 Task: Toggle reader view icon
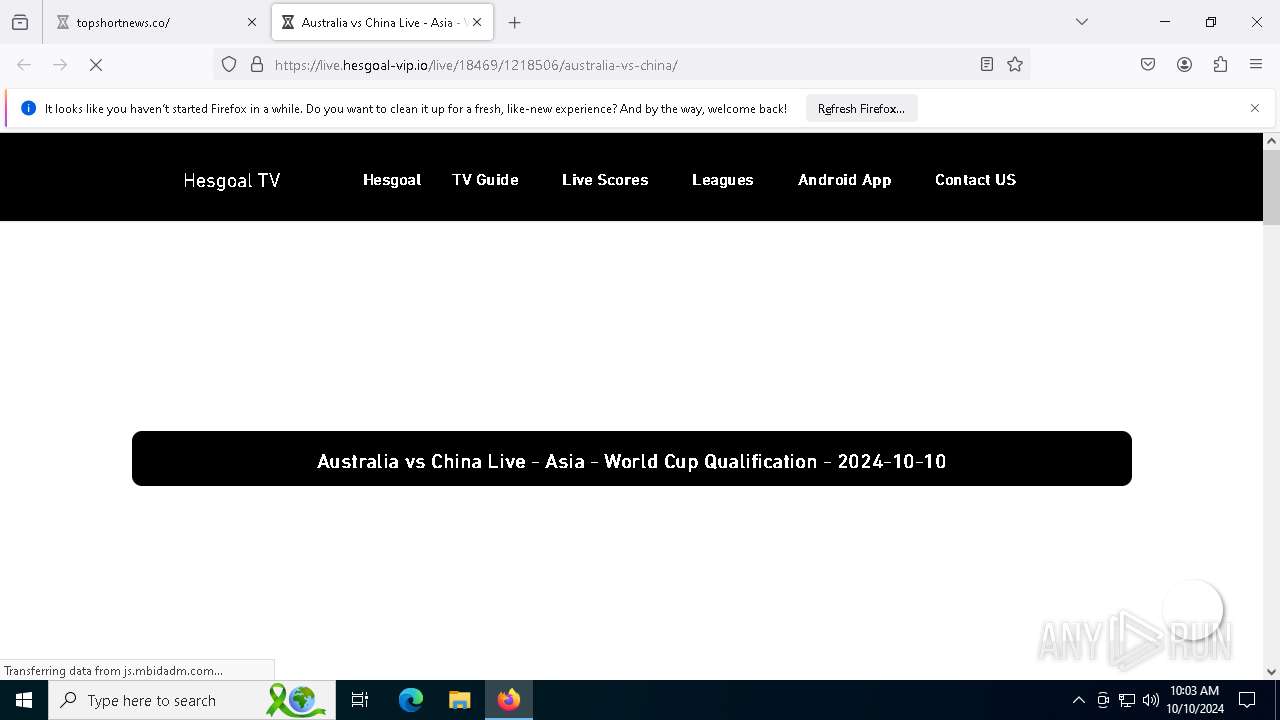click(987, 65)
